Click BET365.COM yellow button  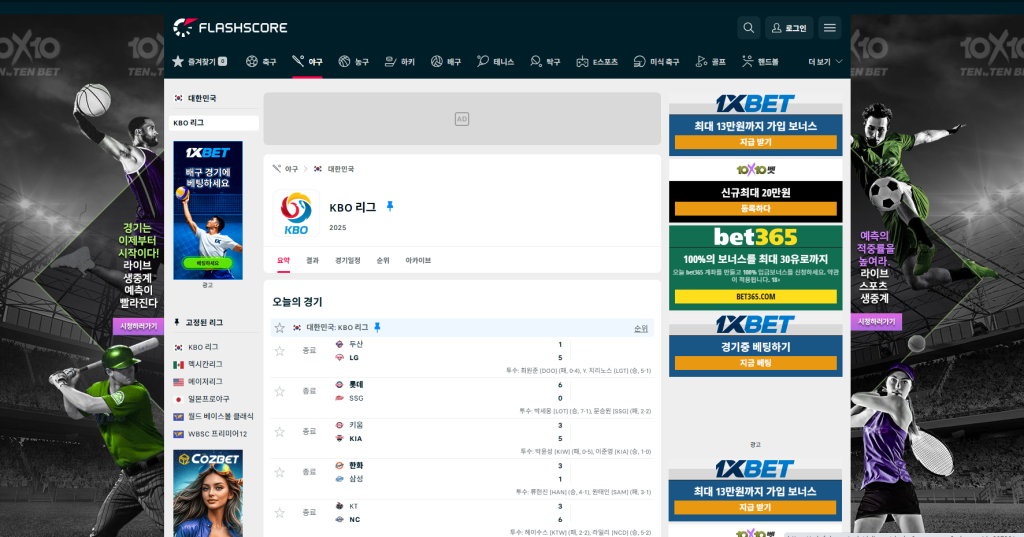(756, 297)
